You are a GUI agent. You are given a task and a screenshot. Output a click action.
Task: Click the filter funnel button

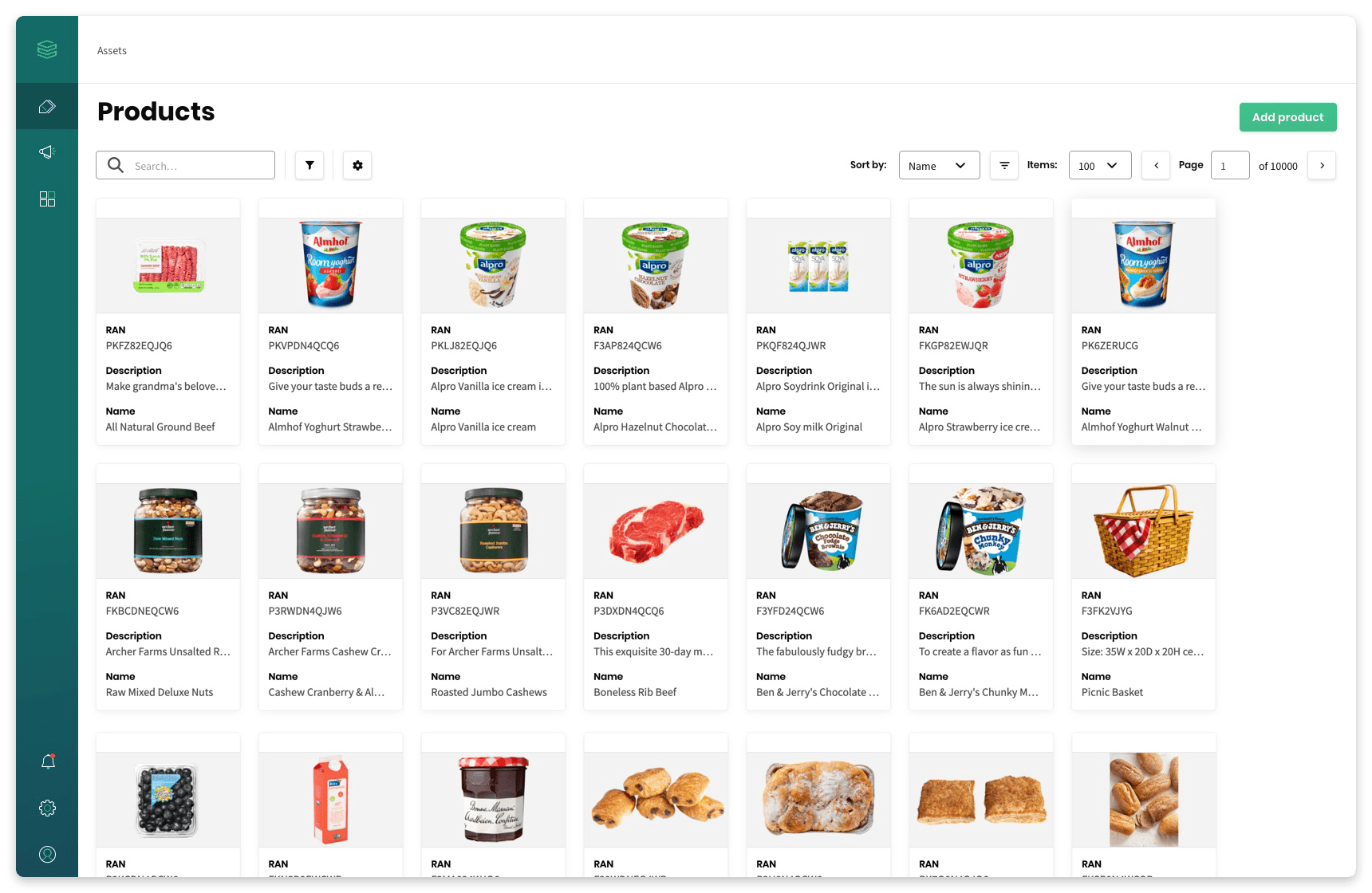pyautogui.click(x=309, y=165)
